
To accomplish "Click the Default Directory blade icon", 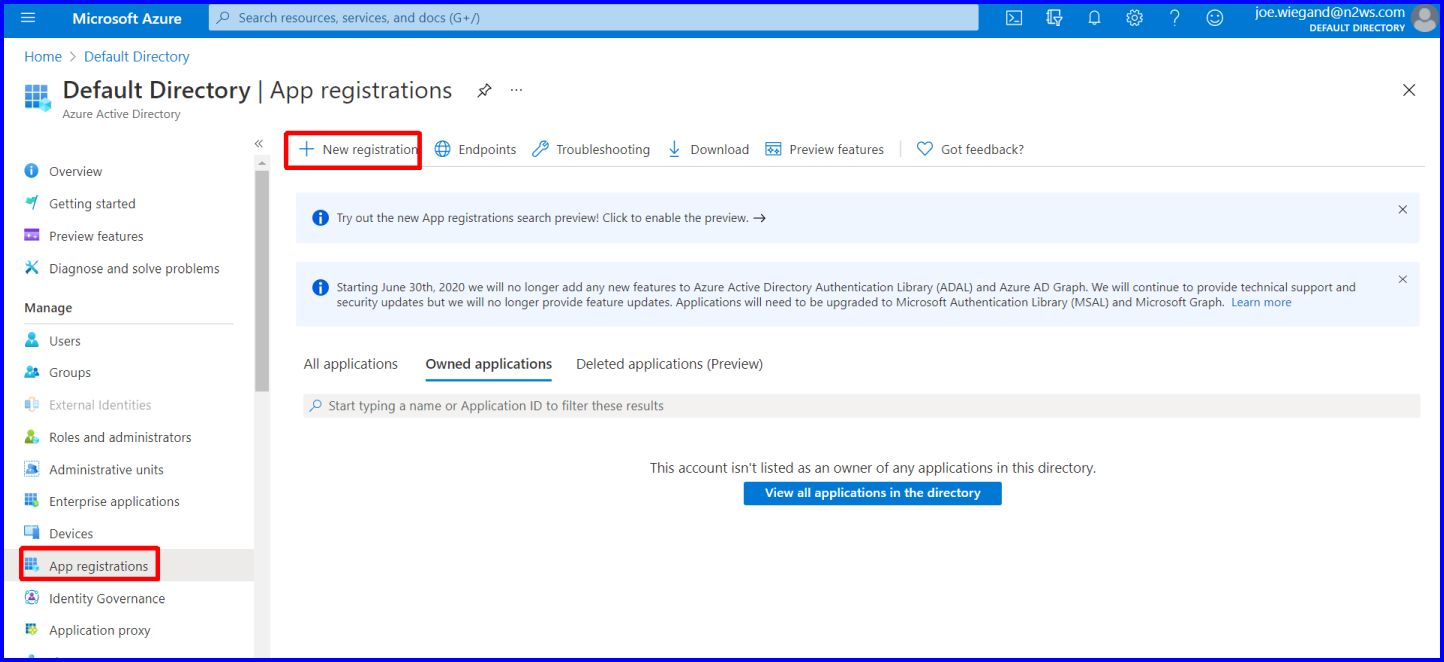I will 37,97.
